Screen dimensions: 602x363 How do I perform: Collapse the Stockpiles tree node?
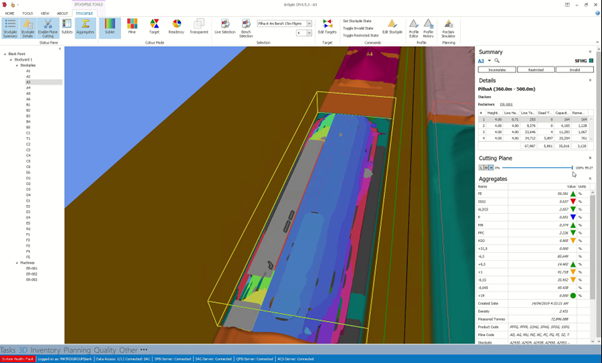pyautogui.click(x=17, y=65)
